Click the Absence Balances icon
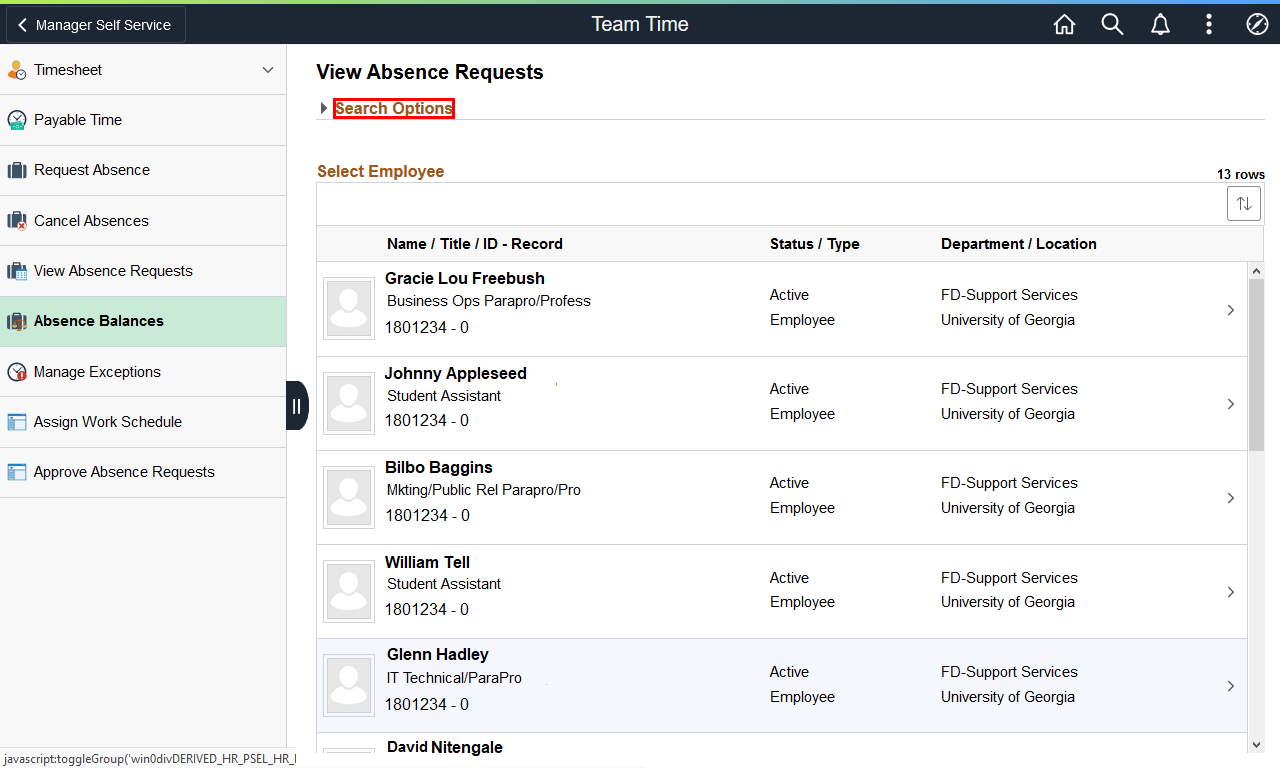The height and width of the screenshot is (768, 1280). point(16,321)
